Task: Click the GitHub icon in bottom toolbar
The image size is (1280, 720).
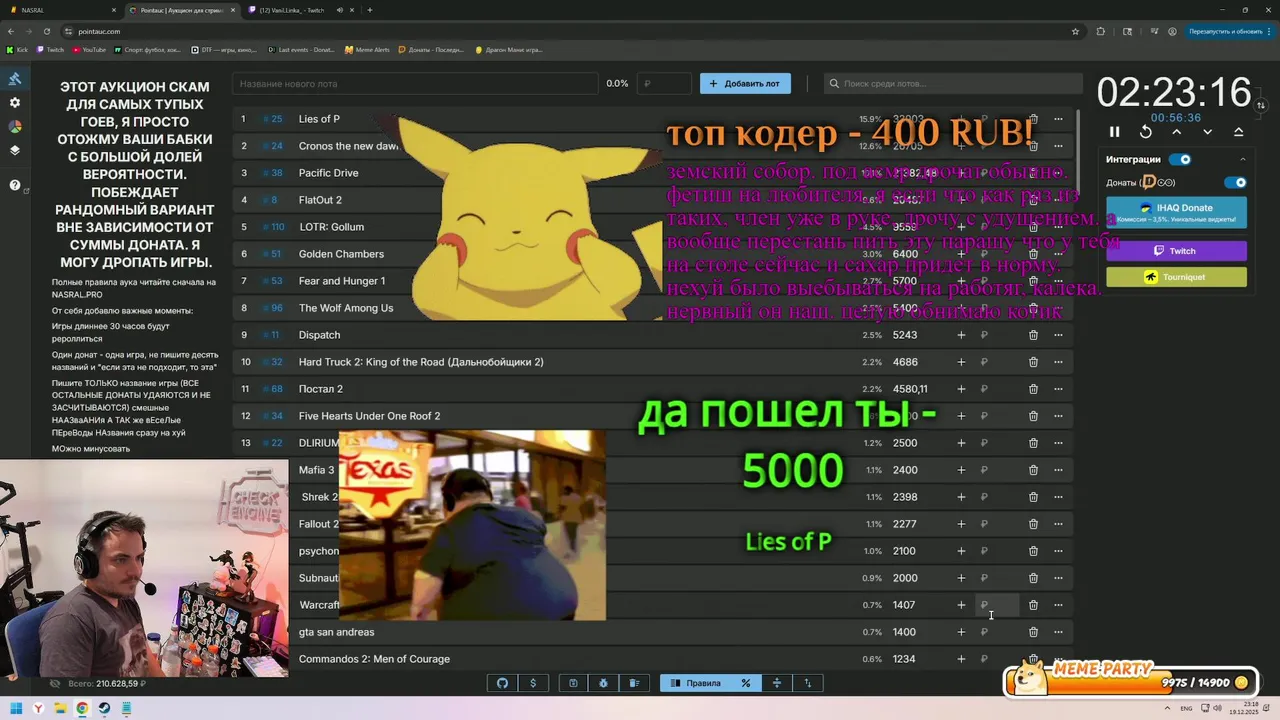Action: [503, 683]
